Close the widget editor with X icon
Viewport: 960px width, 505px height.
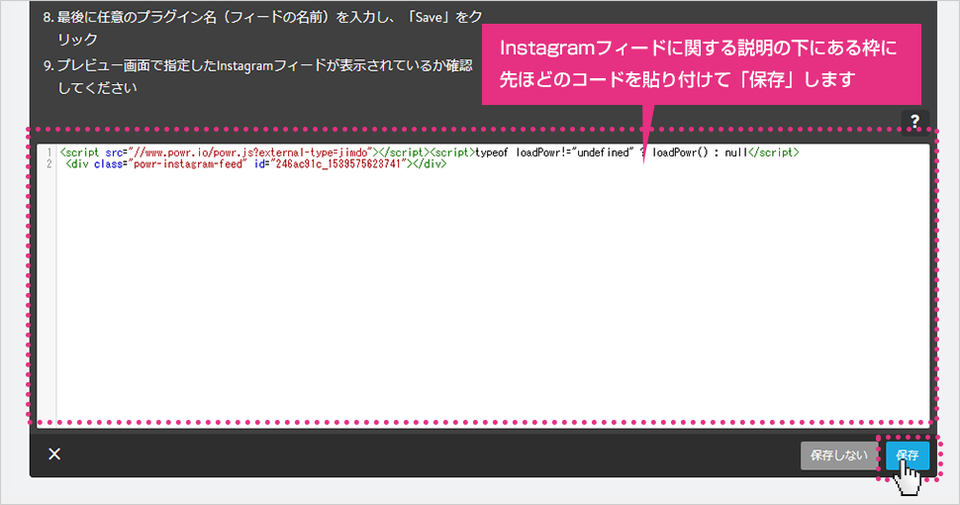pyautogui.click(x=54, y=454)
